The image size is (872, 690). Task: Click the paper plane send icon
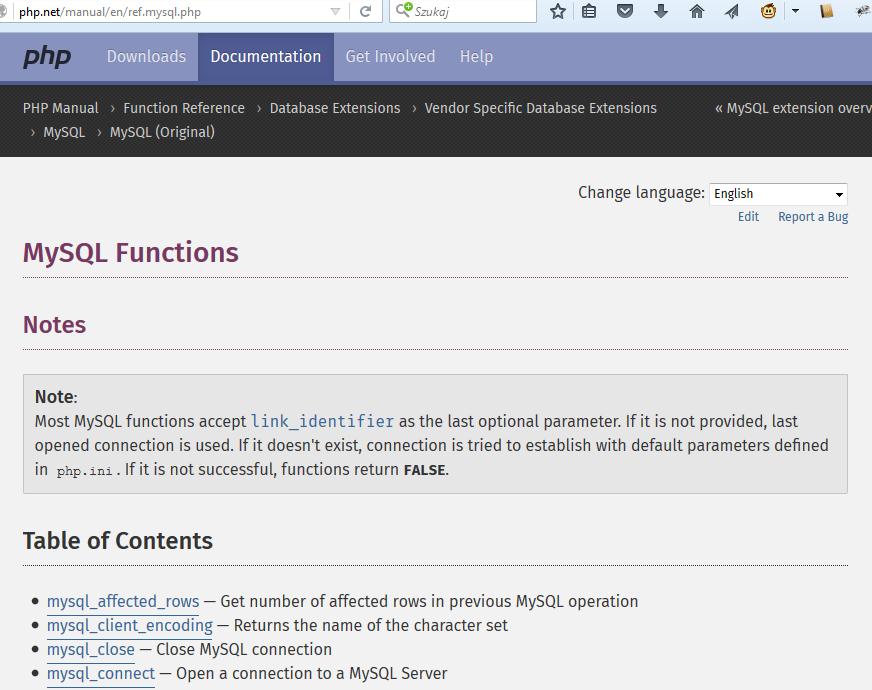click(732, 11)
